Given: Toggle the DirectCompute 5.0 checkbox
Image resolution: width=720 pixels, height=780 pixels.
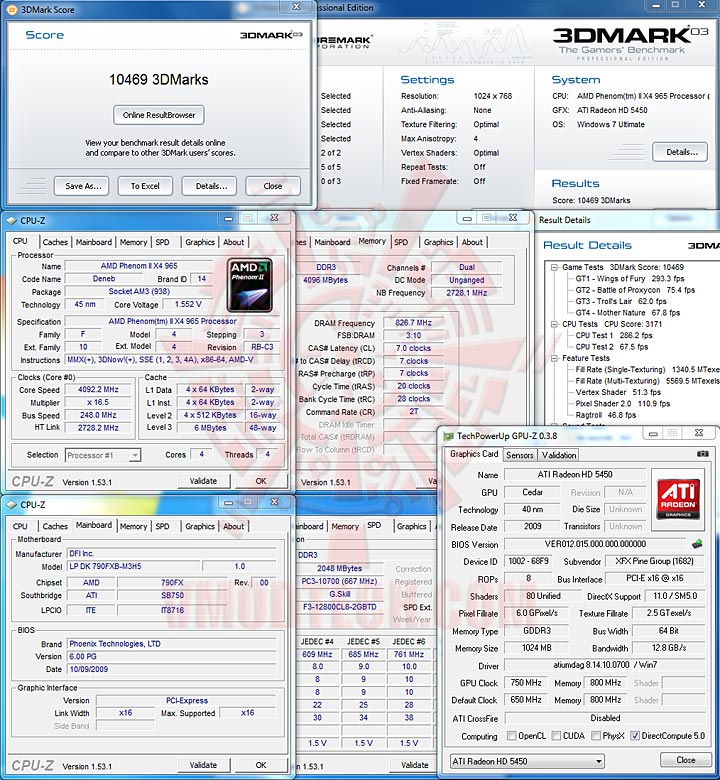Looking at the screenshot, I should [634, 735].
